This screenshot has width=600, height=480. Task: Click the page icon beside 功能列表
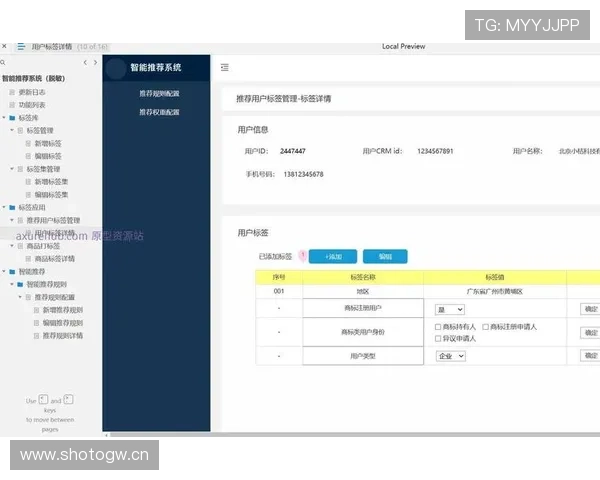click(x=12, y=105)
